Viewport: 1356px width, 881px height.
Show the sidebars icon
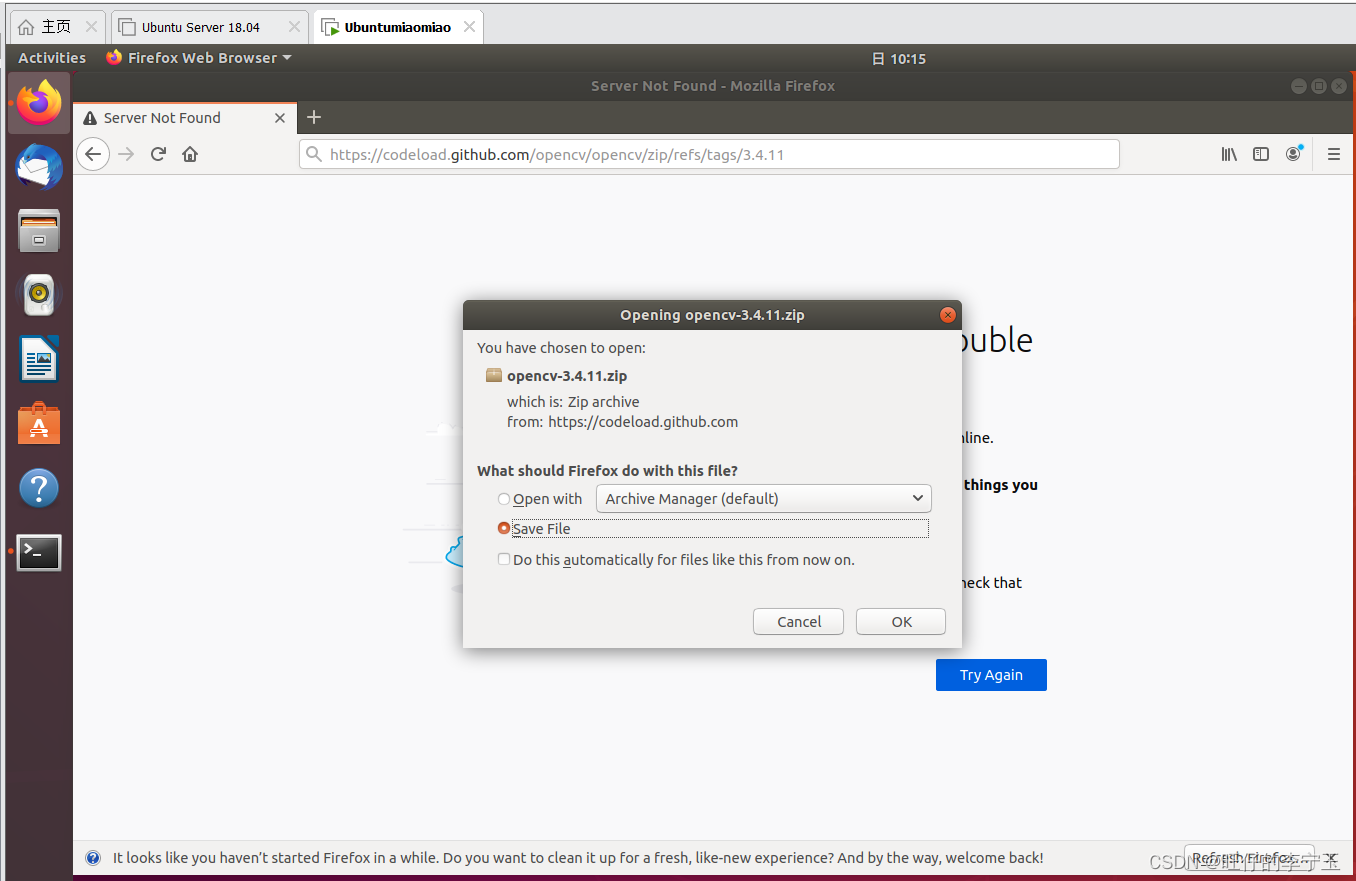tap(1261, 154)
